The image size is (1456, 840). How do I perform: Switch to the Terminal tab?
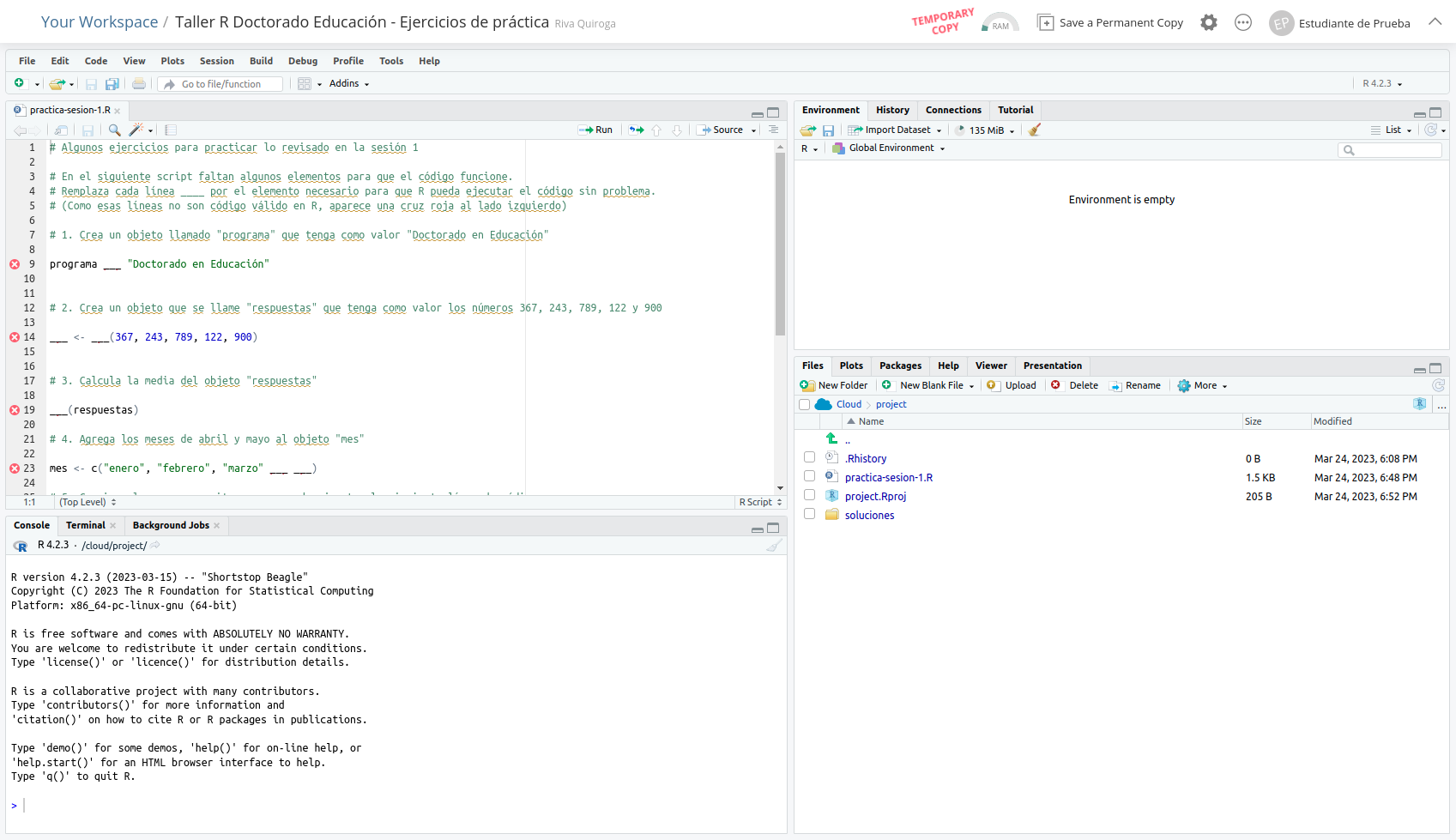point(85,525)
